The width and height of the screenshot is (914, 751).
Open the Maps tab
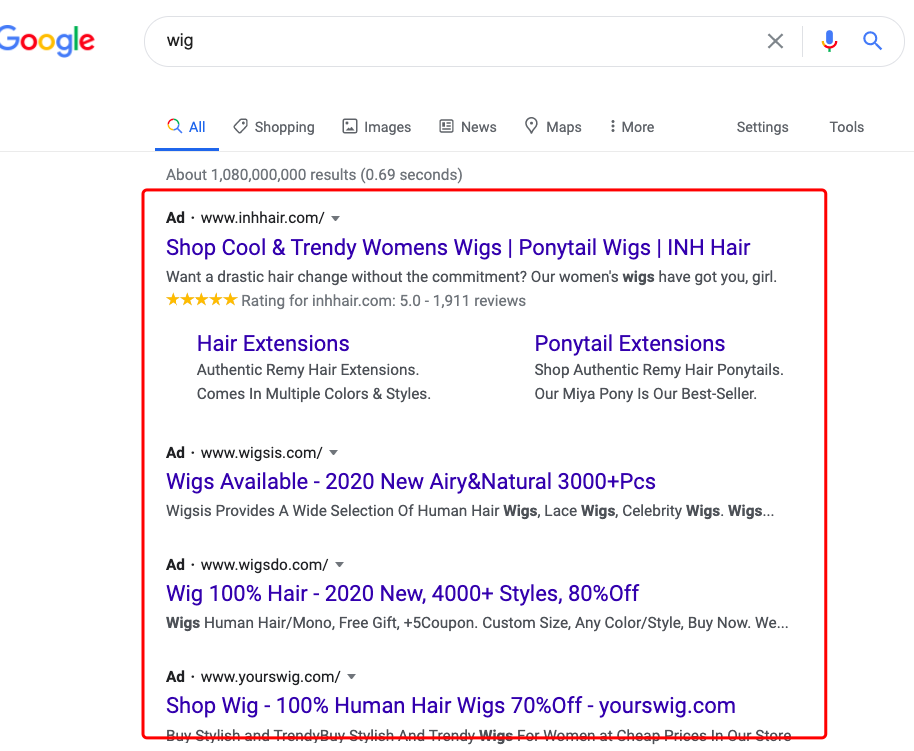click(x=553, y=127)
